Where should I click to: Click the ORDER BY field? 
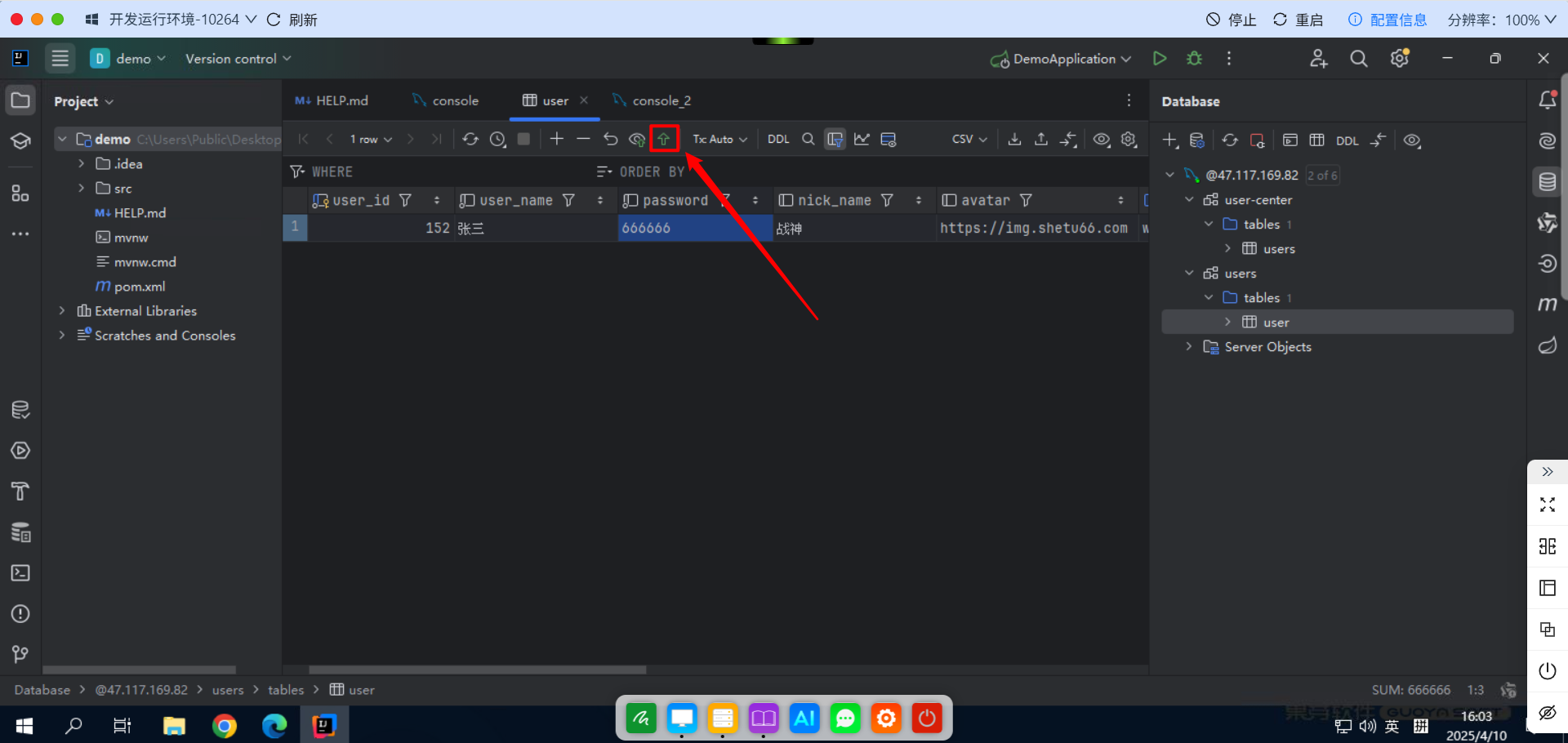(x=870, y=172)
